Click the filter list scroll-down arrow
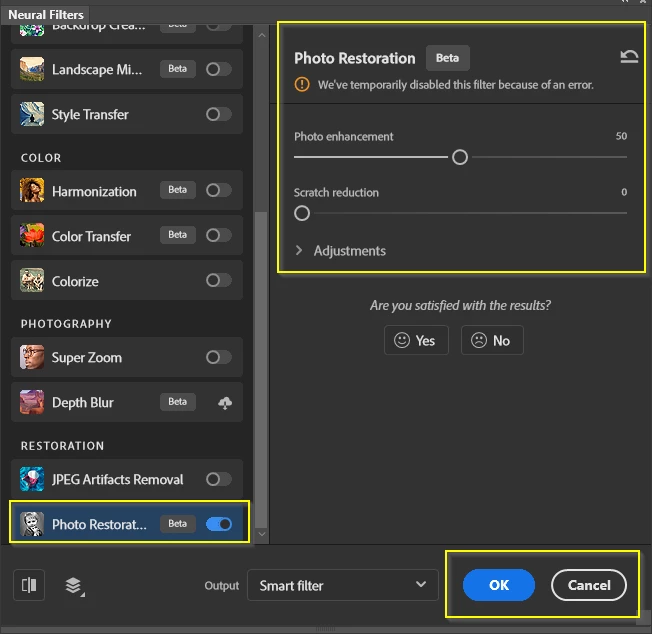This screenshot has height=634, width=652. pos(262,534)
